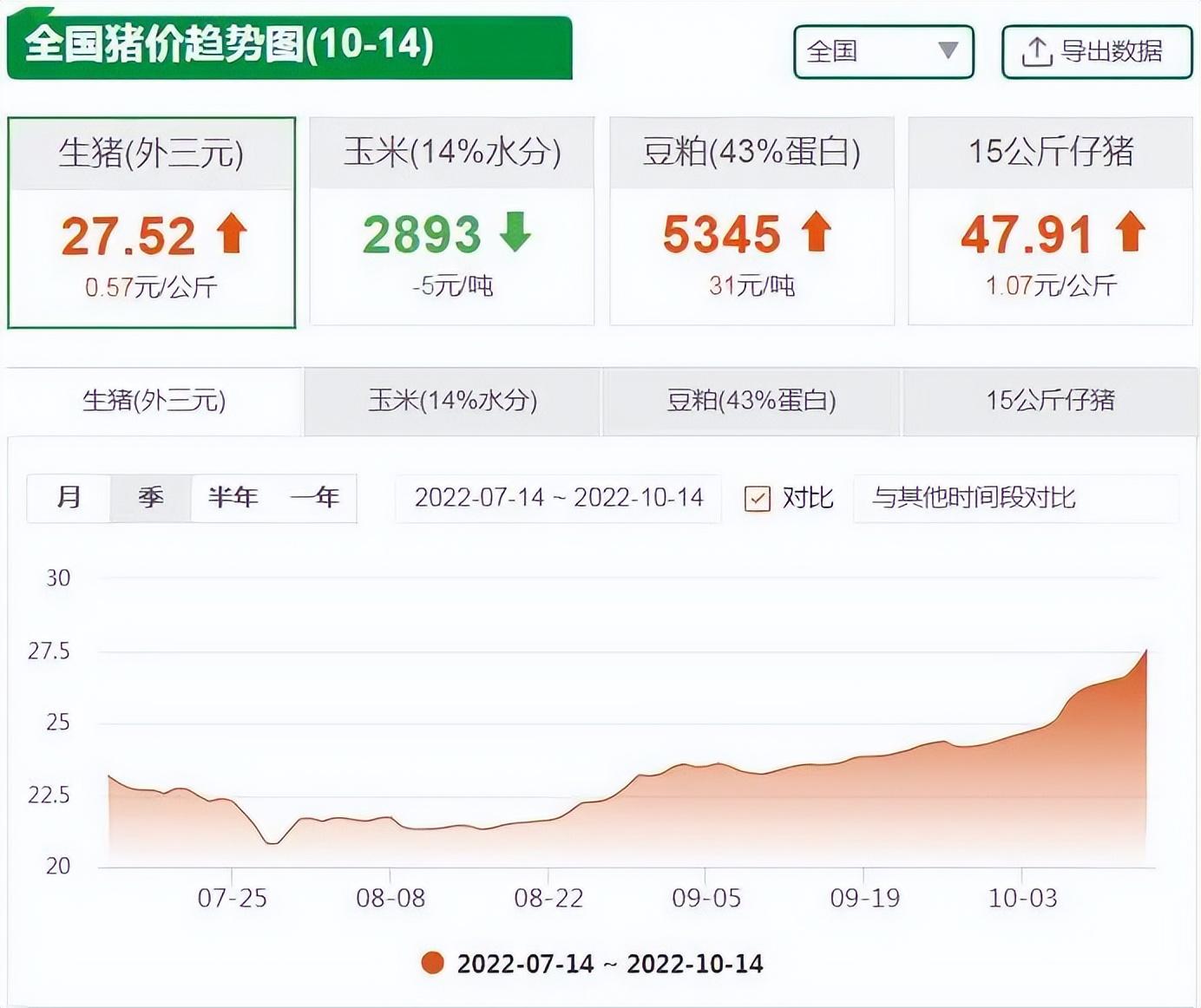Select the 豆粕(43%蛋白) price card
Screen dimensions: 1201x1008
point(751,221)
